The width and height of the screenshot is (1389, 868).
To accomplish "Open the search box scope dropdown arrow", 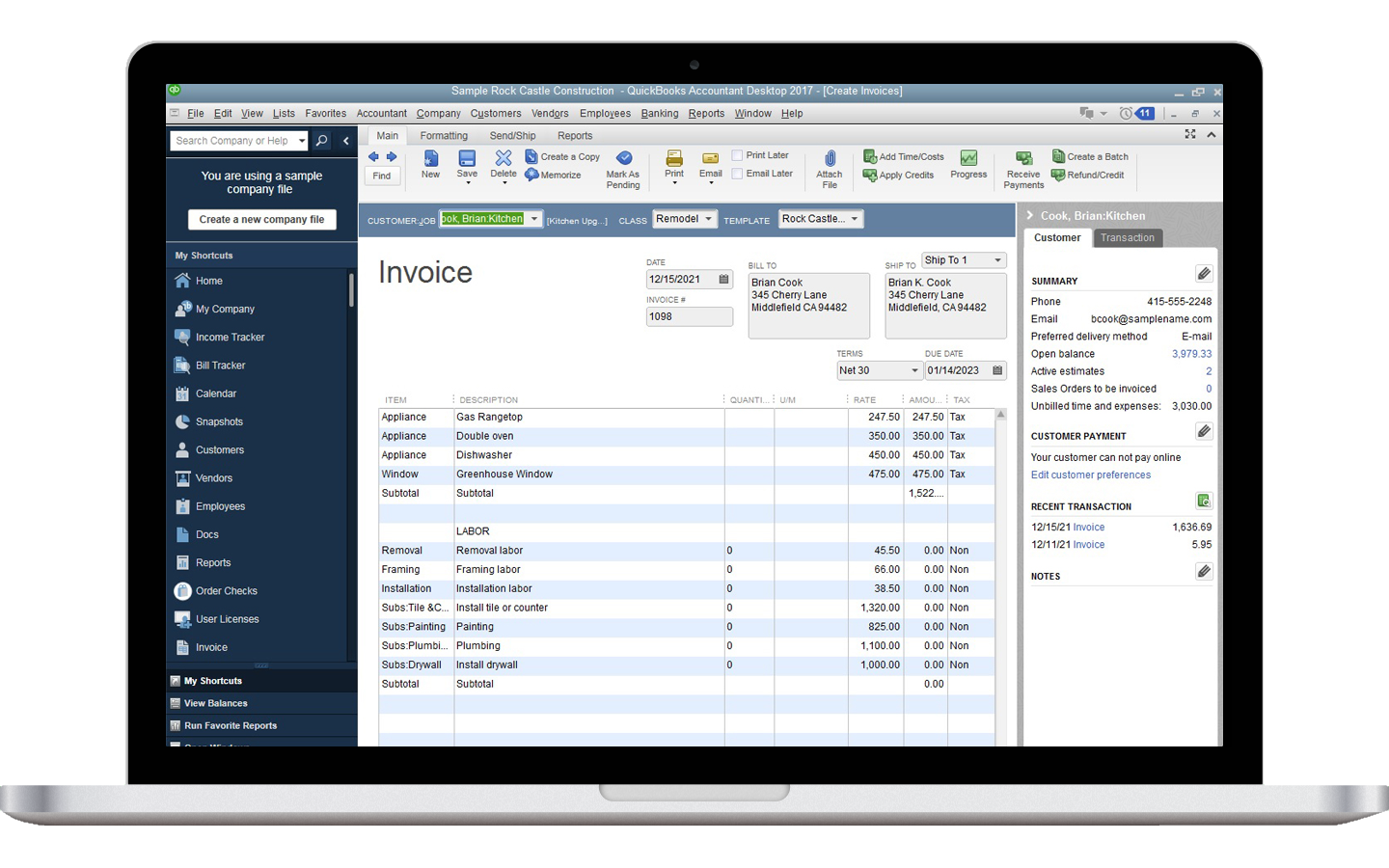I will [x=301, y=141].
